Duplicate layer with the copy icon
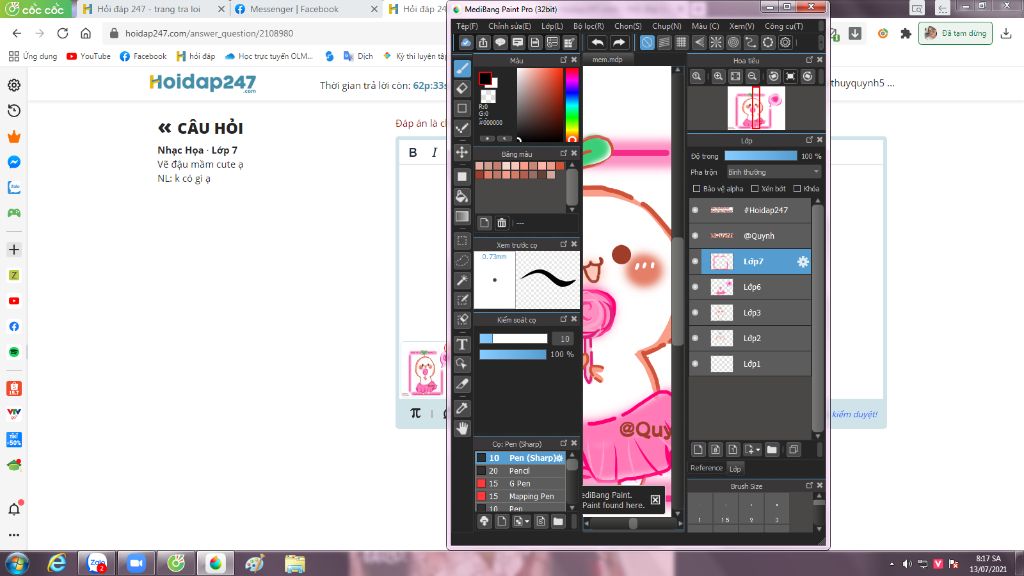 [793, 449]
